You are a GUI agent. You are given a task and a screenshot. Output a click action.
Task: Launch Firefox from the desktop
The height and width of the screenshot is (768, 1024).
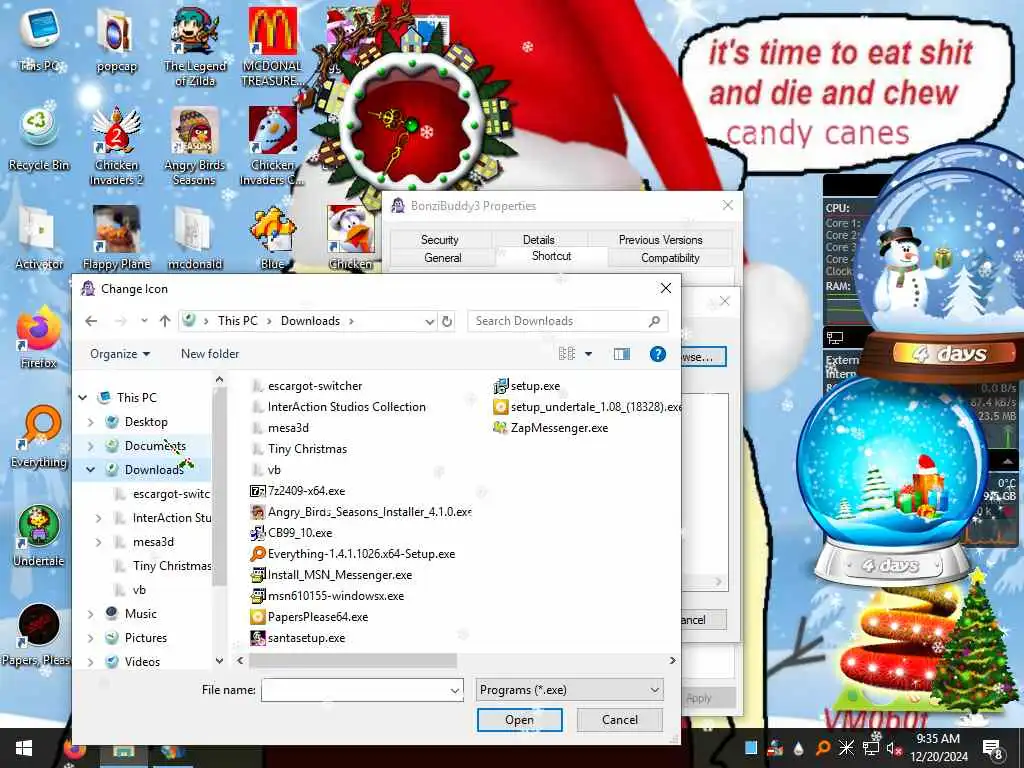[x=39, y=337]
